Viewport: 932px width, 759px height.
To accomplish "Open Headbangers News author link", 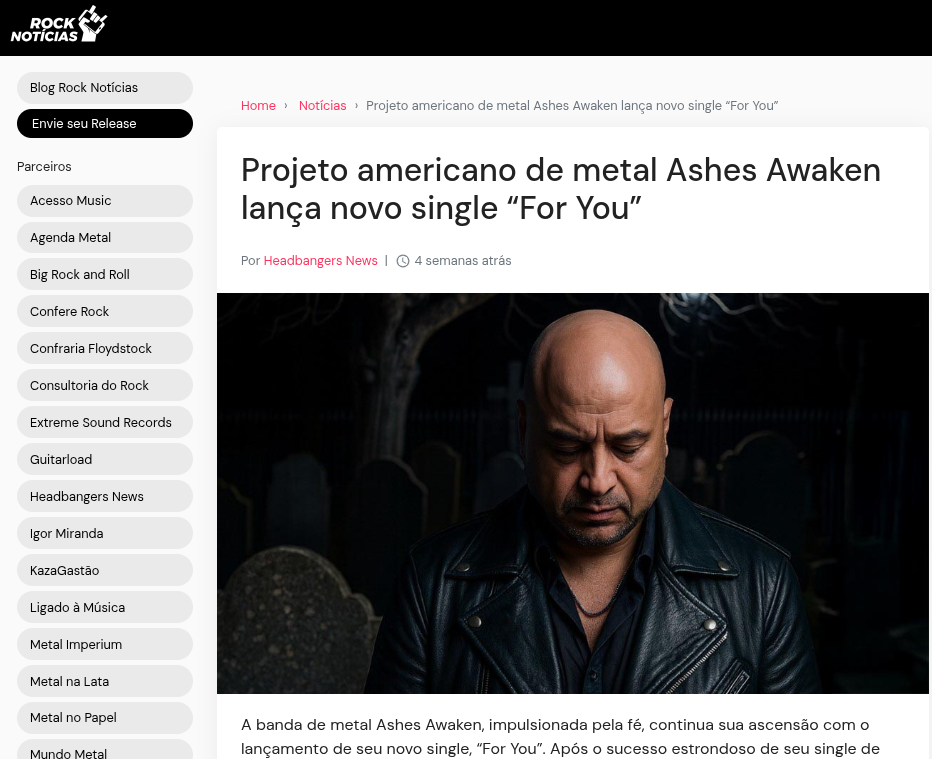I will click(320, 261).
